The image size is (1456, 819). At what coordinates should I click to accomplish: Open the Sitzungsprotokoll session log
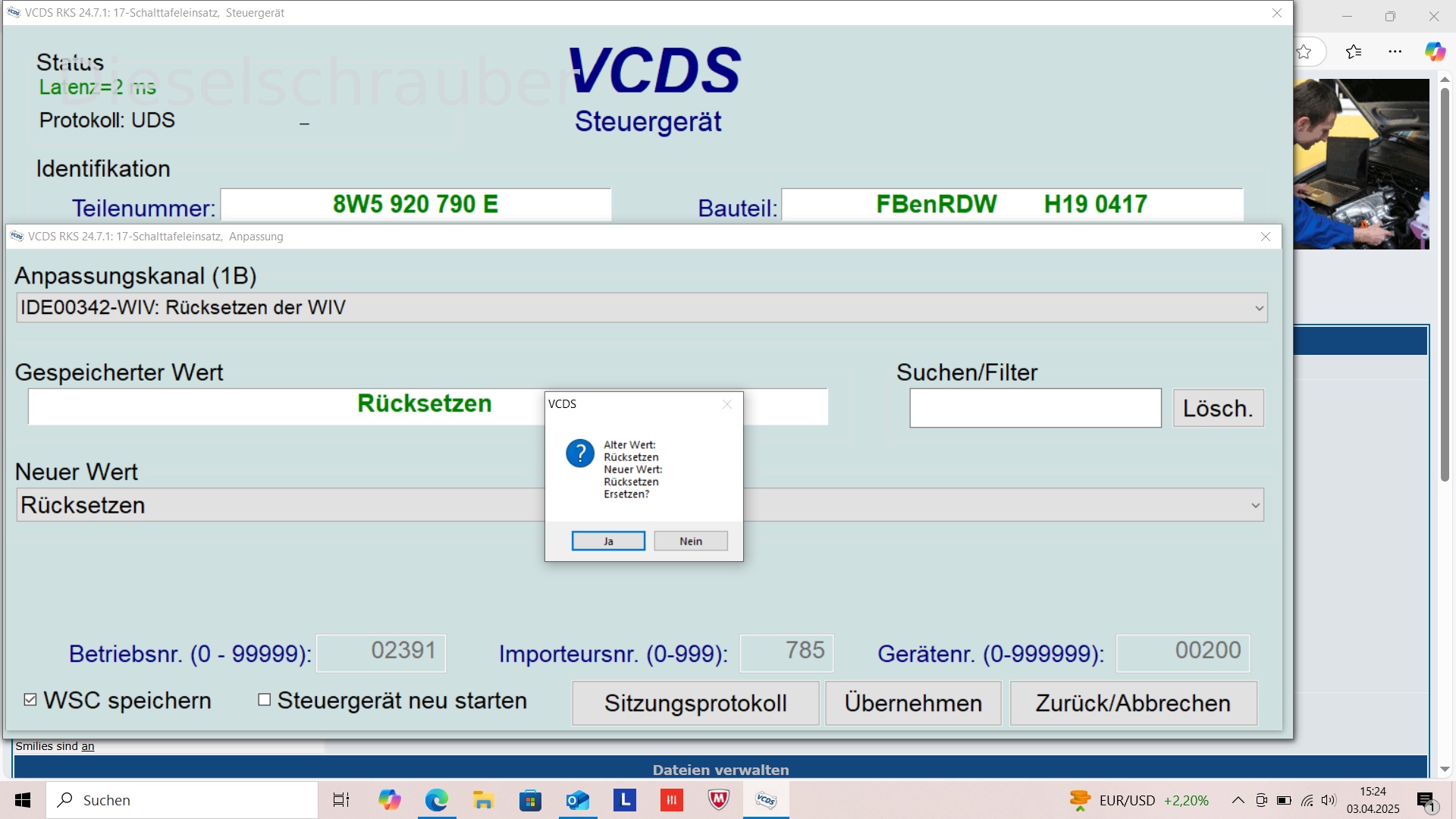tap(695, 703)
